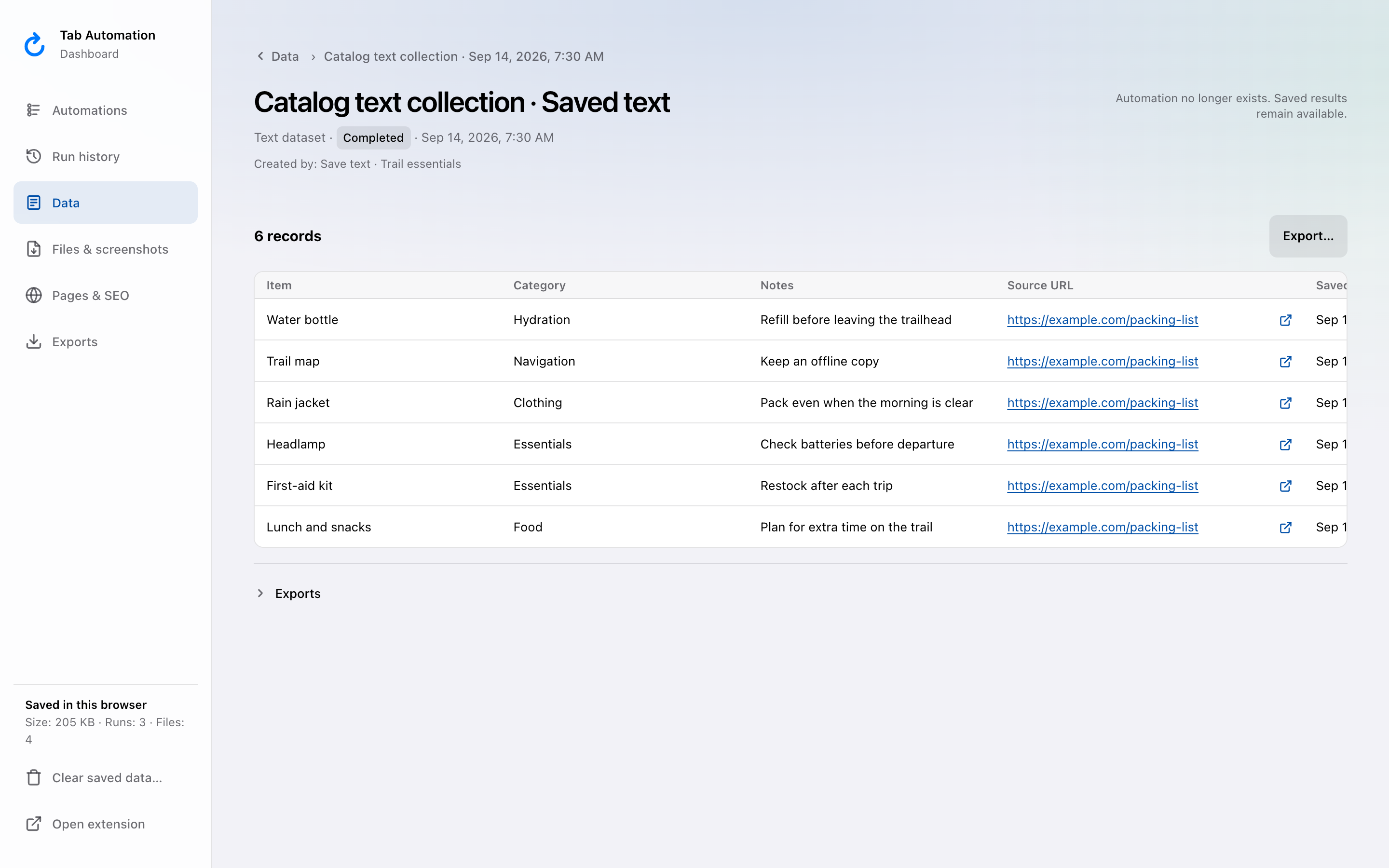Click the external-link icon in the Trail map row
Image resolution: width=1389 pixels, height=868 pixels.
pyautogui.click(x=1286, y=361)
